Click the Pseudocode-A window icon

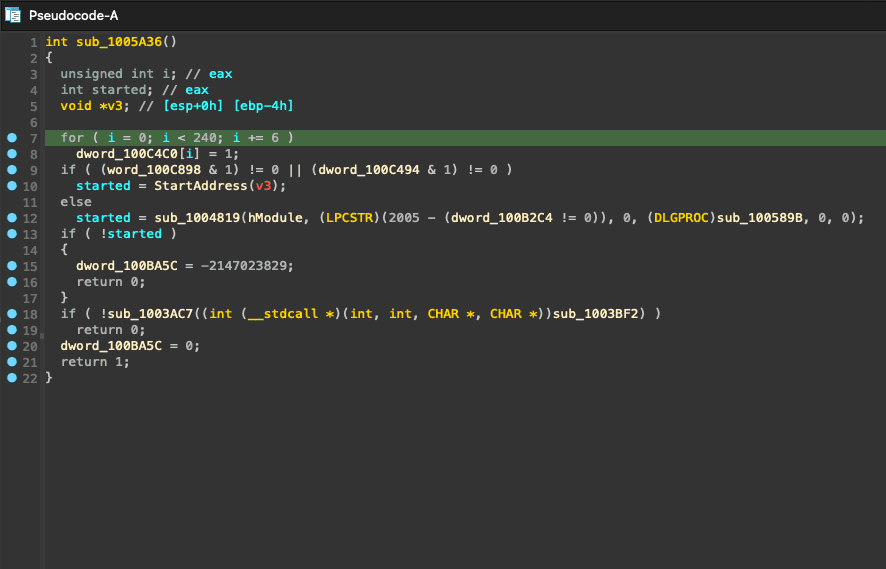tap(14, 15)
